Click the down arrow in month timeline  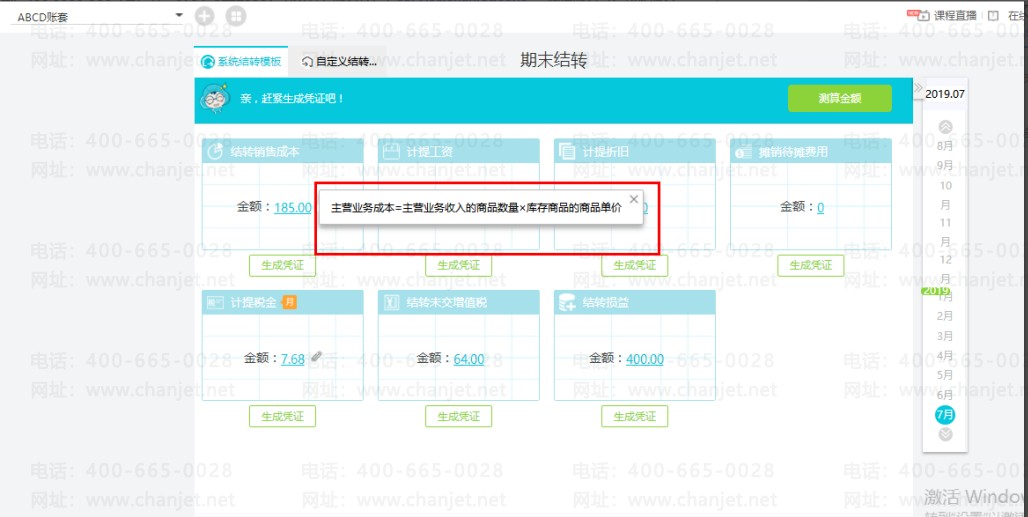[x=945, y=434]
